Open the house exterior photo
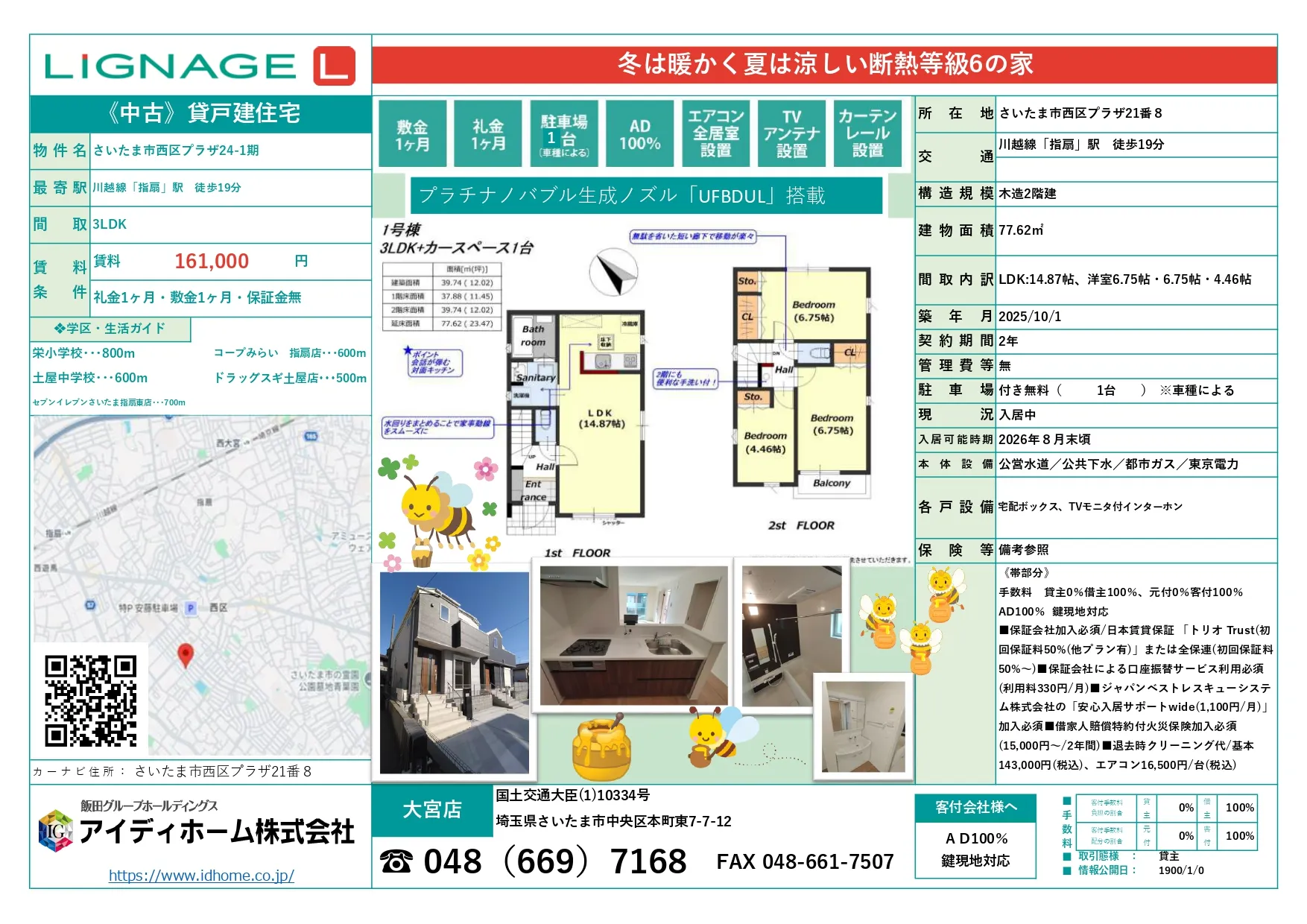The width and height of the screenshot is (1307, 924). tap(455, 673)
